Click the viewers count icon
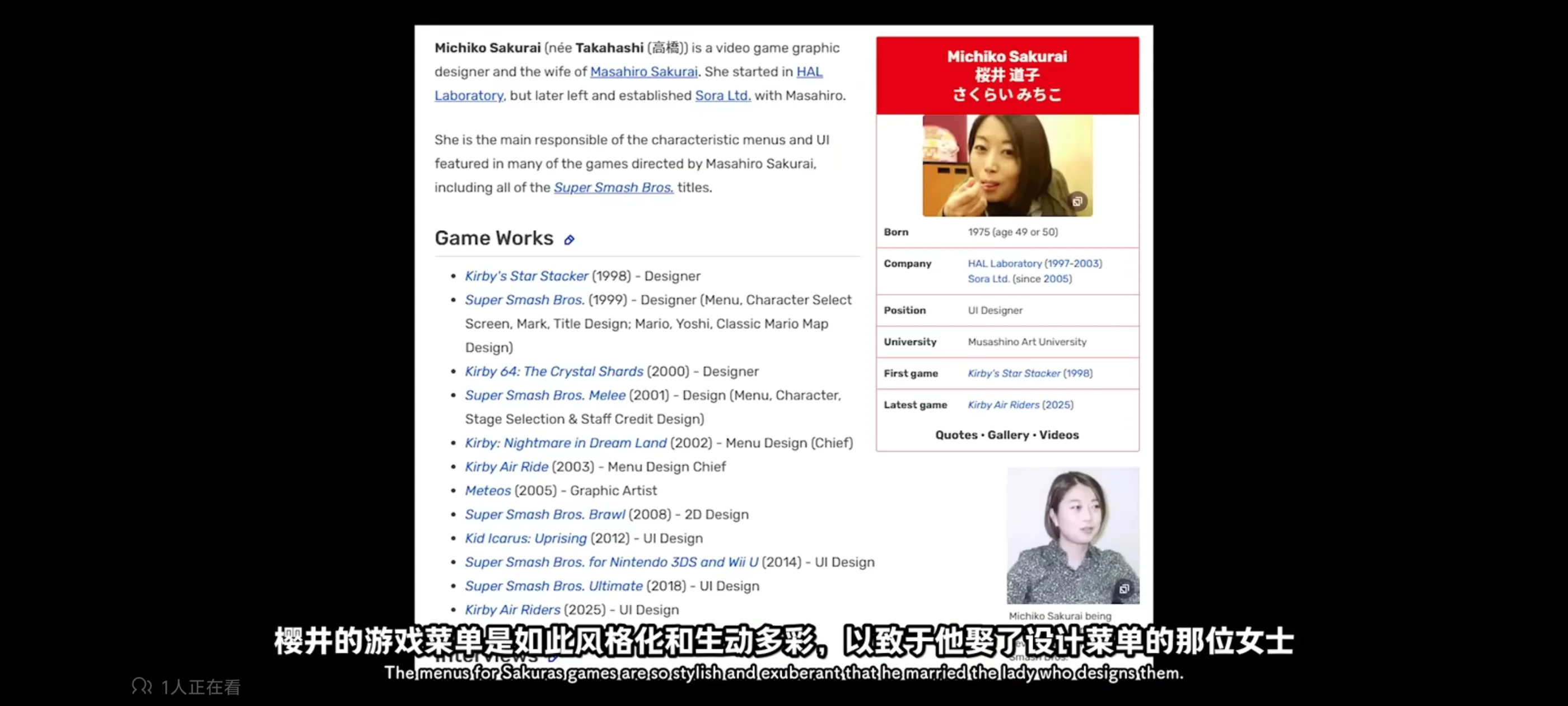 click(142, 686)
